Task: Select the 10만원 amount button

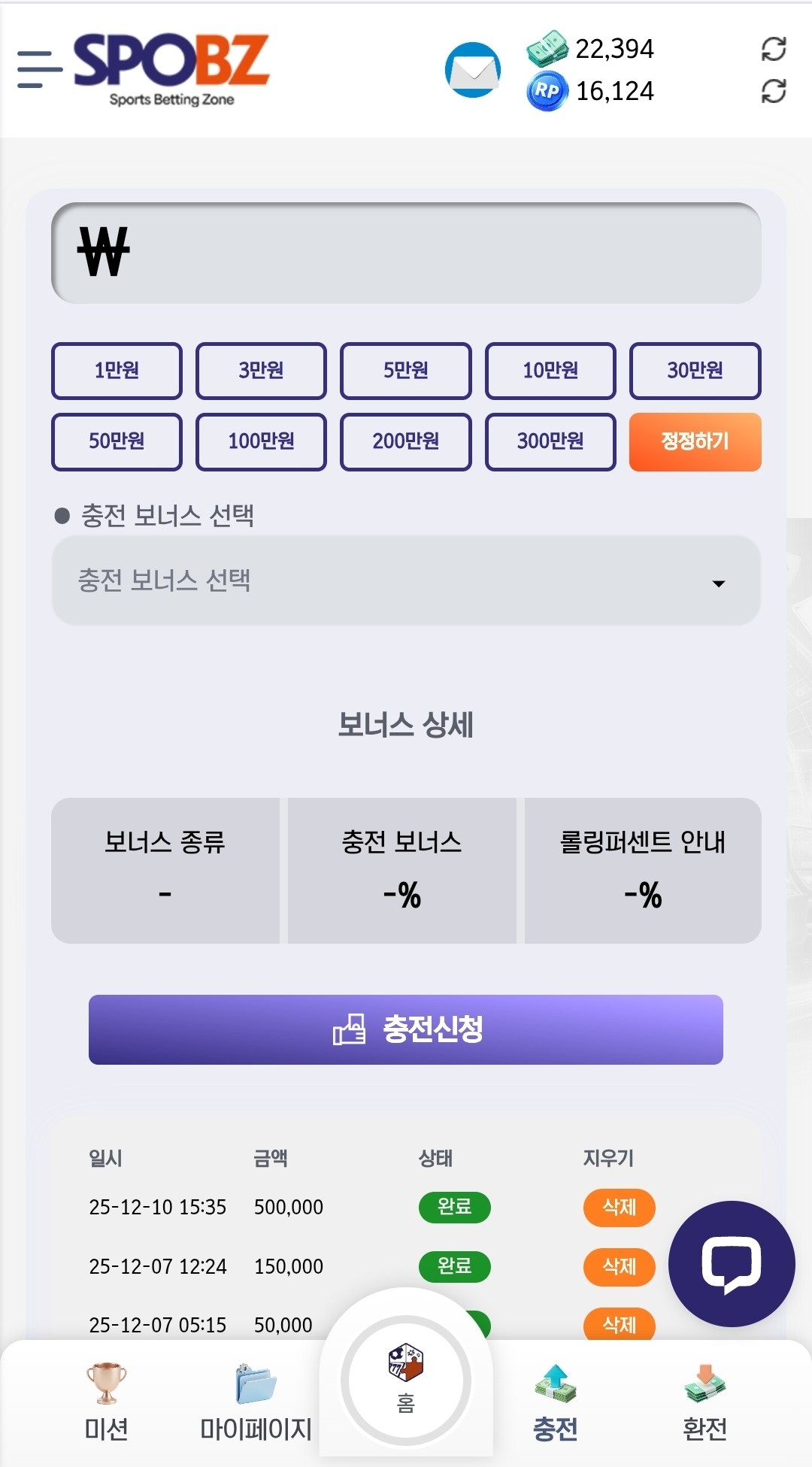Action: coord(550,371)
